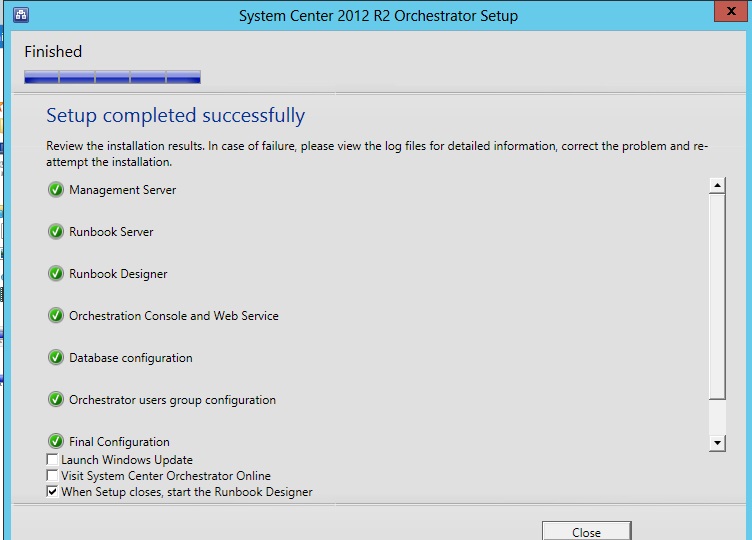Click the Setup completed successfully heading

175,115
